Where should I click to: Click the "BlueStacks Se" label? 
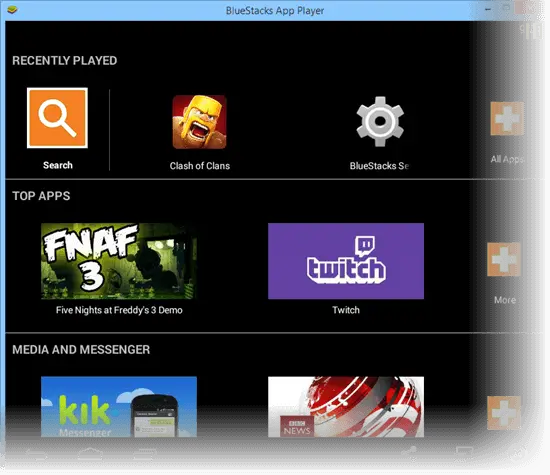pyautogui.click(x=379, y=166)
